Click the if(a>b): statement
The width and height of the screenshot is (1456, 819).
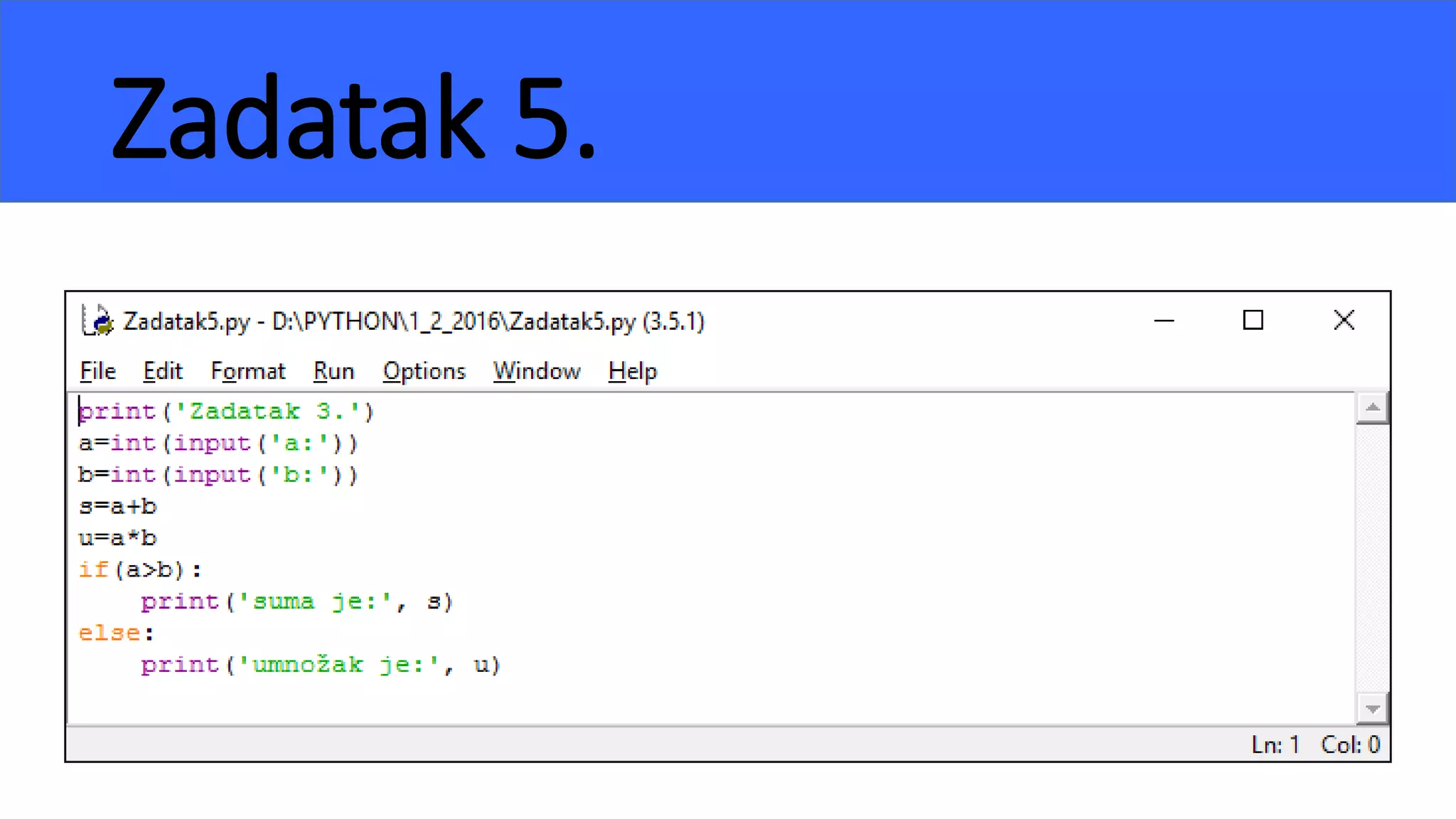(140, 570)
